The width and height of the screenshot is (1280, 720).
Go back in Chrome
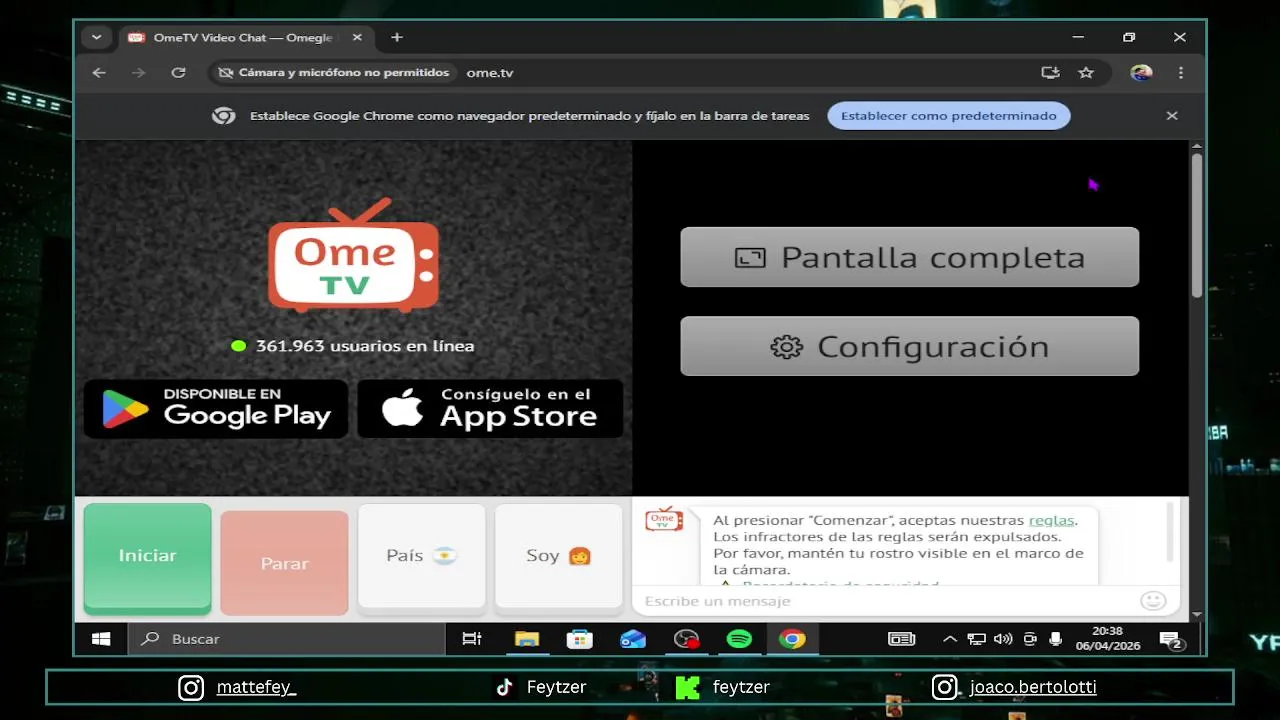click(x=99, y=73)
